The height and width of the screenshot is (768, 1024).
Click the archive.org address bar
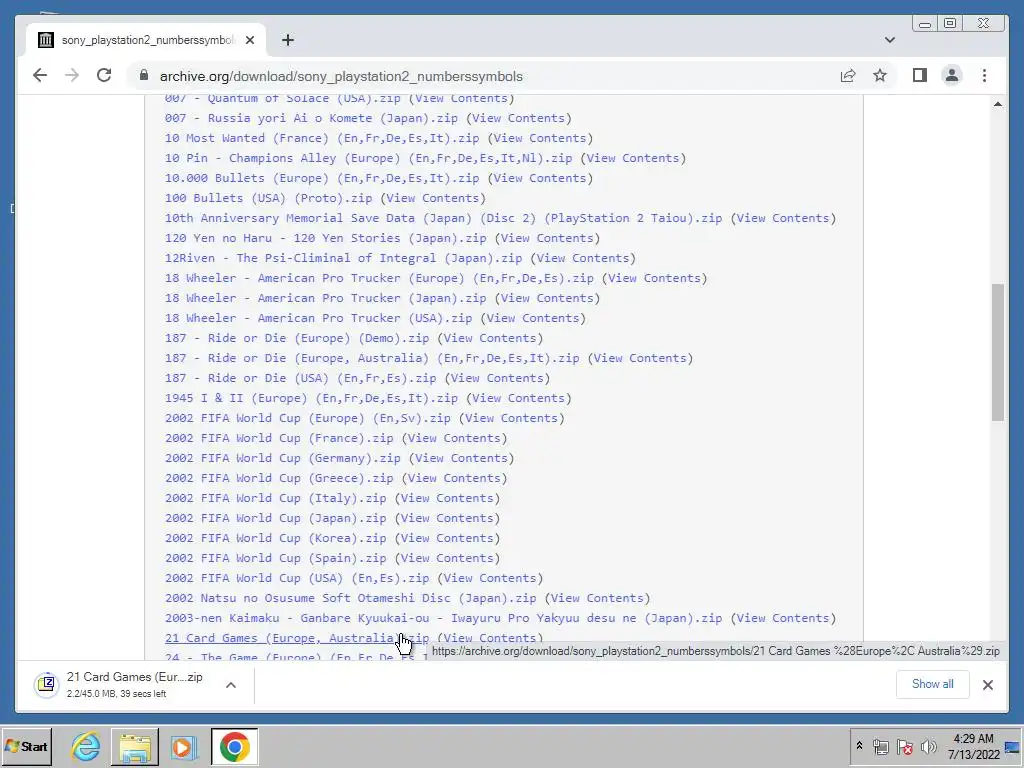pos(483,76)
